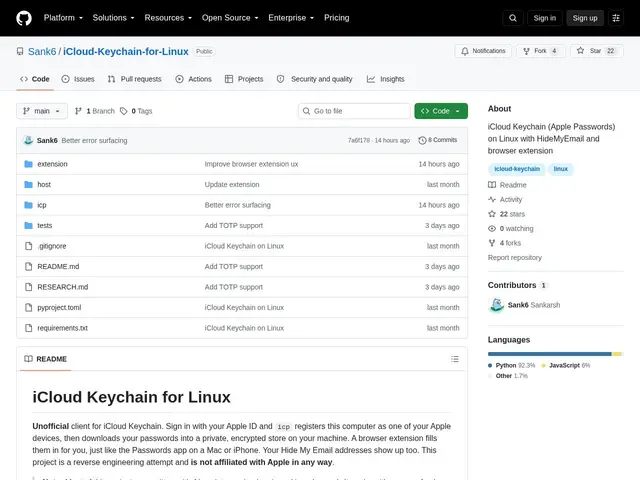Click the .gitignore file icon
Image resolution: width=640 pixels, height=480 pixels.
click(28, 246)
